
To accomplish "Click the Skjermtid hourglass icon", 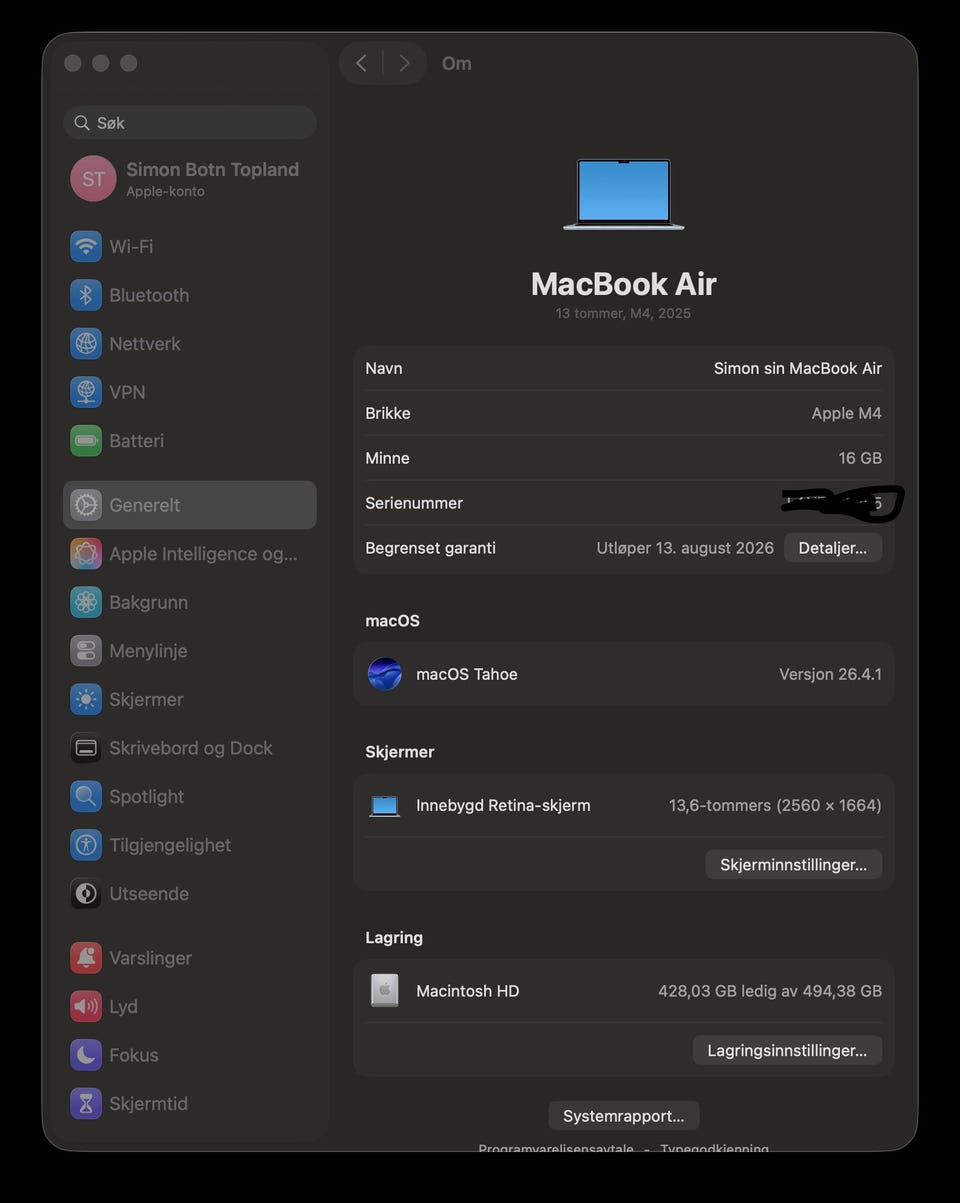I will 86,1104.
